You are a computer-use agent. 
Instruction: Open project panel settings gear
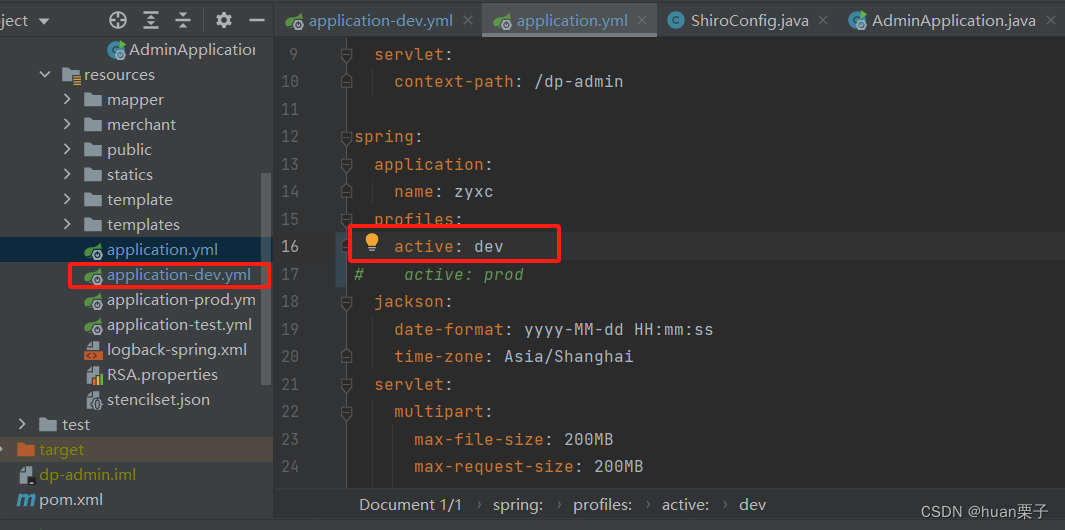[x=223, y=20]
